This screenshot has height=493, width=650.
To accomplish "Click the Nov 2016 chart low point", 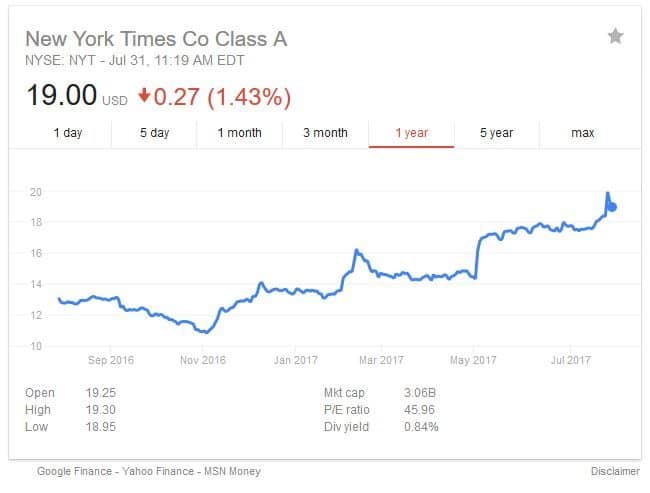I will coord(206,332).
